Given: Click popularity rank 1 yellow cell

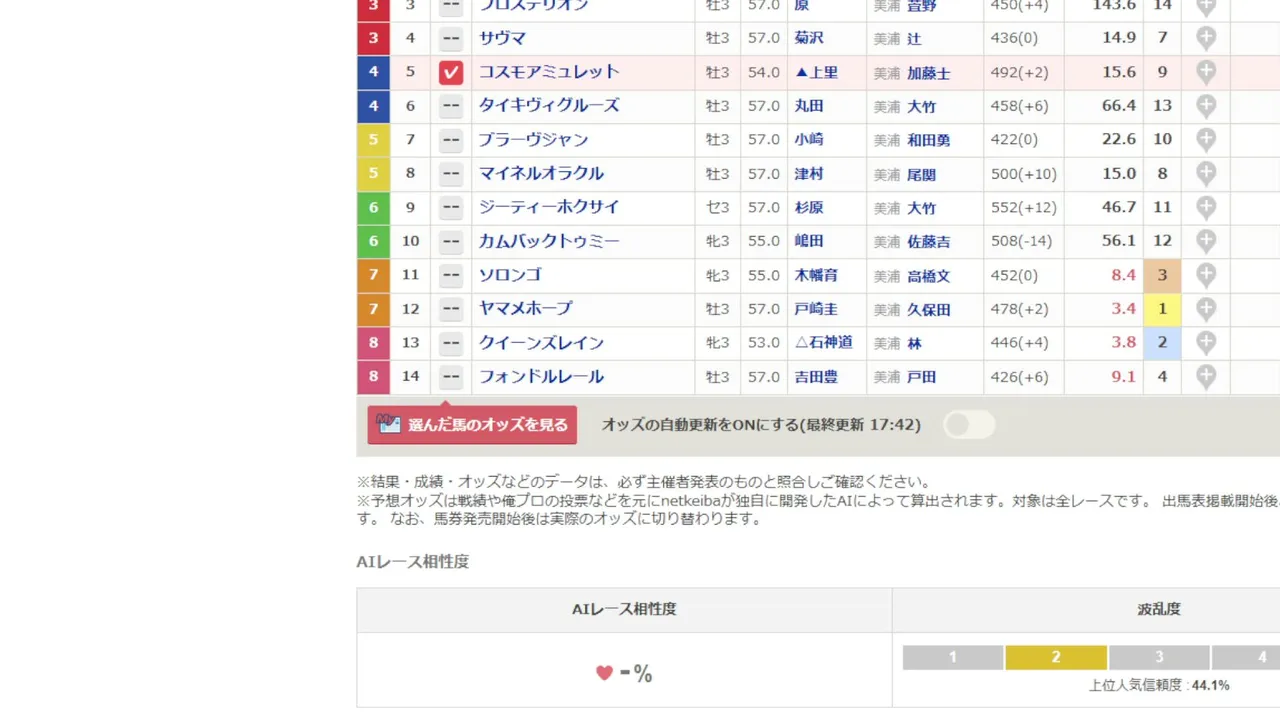Looking at the screenshot, I should click(1162, 309).
